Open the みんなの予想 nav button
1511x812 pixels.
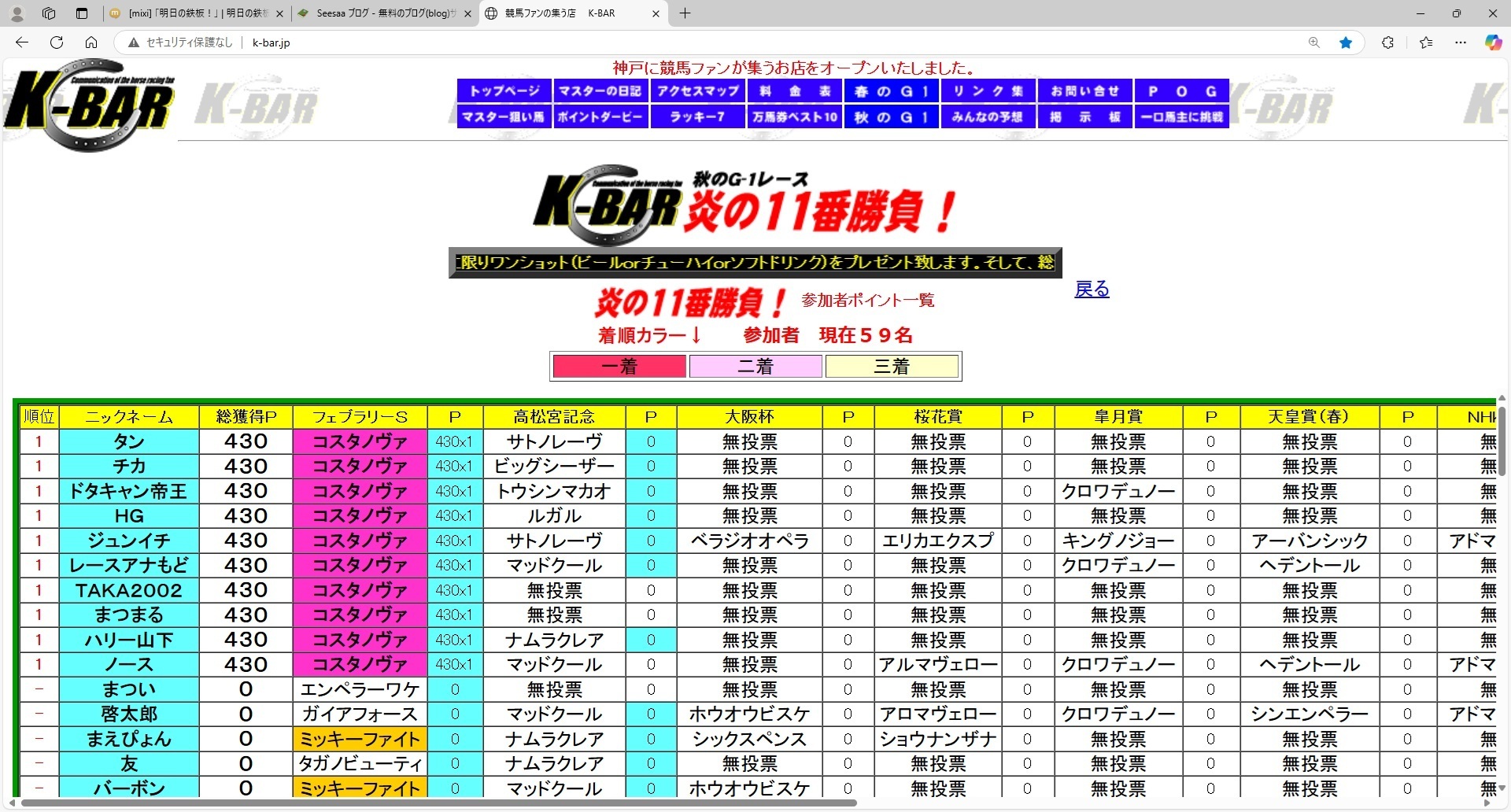[x=988, y=116]
